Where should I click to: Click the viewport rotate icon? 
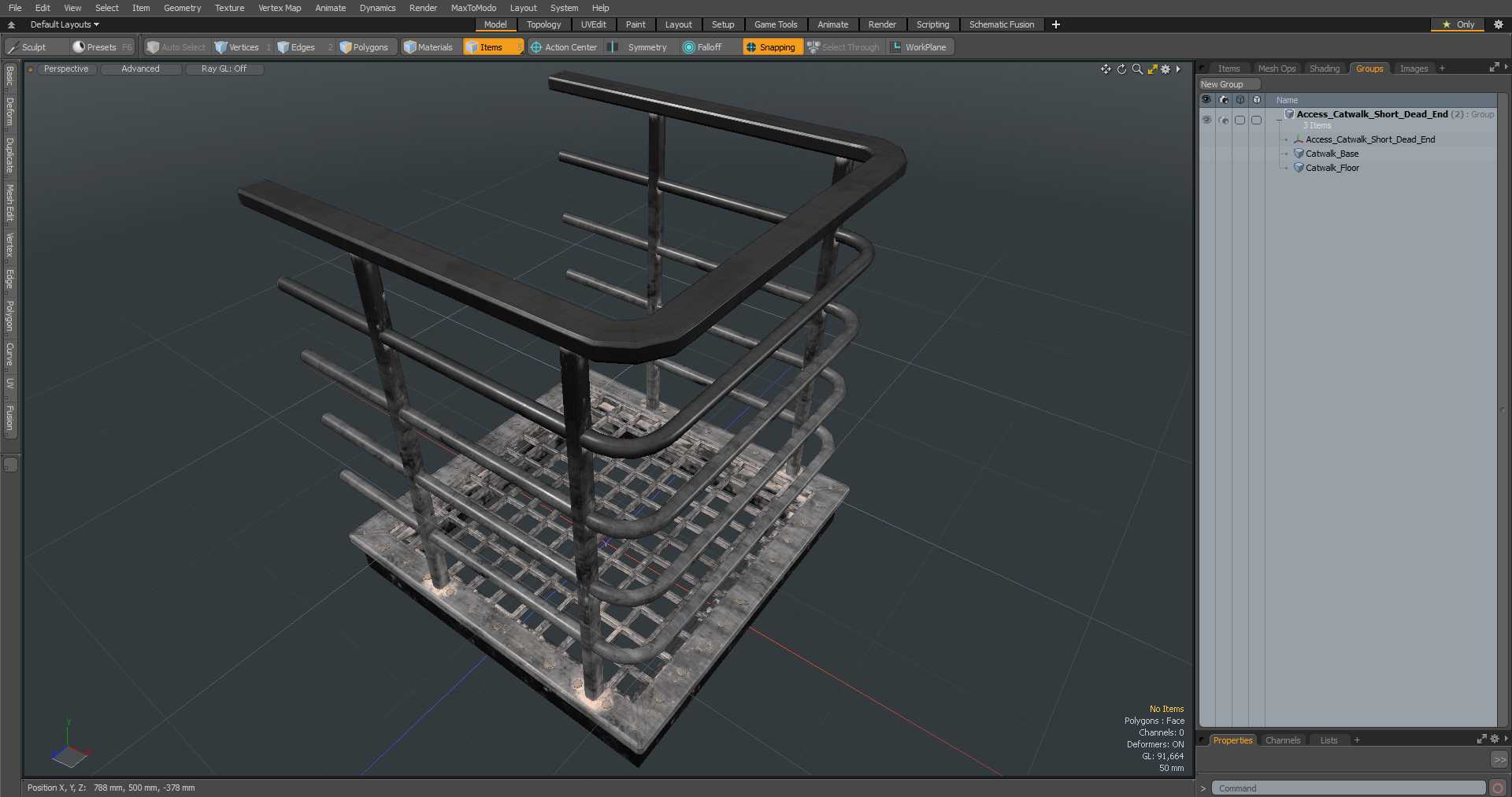(x=1121, y=69)
